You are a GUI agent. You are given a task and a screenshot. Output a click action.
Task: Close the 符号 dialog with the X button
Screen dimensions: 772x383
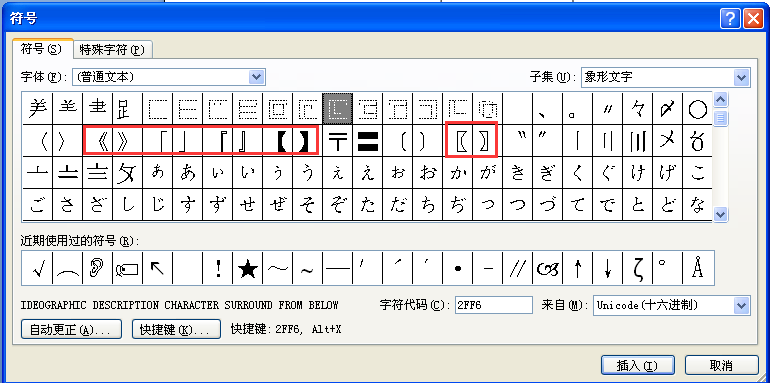coord(753,19)
